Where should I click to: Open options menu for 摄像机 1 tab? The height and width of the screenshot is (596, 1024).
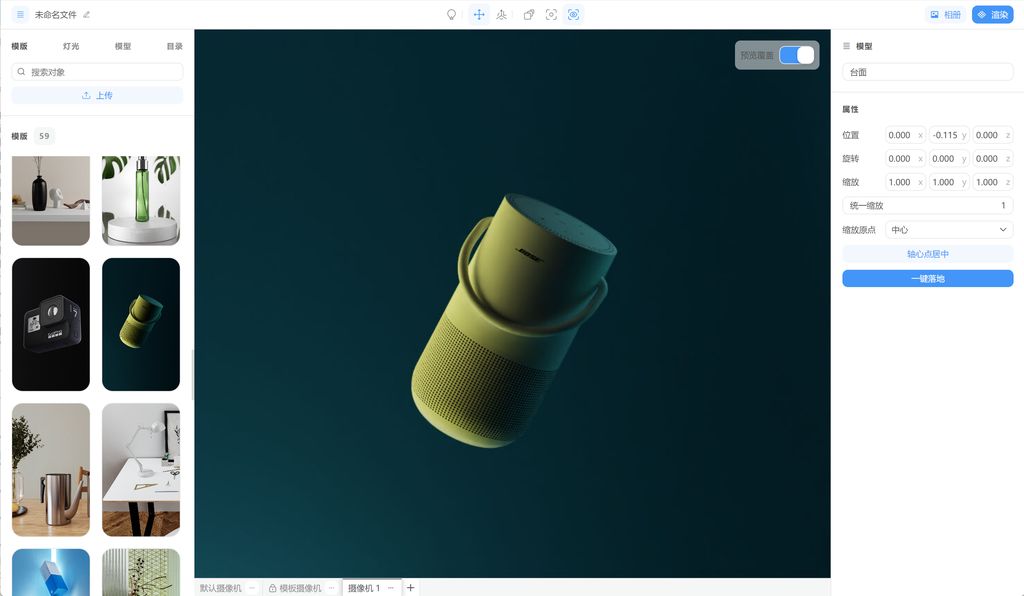(391, 588)
